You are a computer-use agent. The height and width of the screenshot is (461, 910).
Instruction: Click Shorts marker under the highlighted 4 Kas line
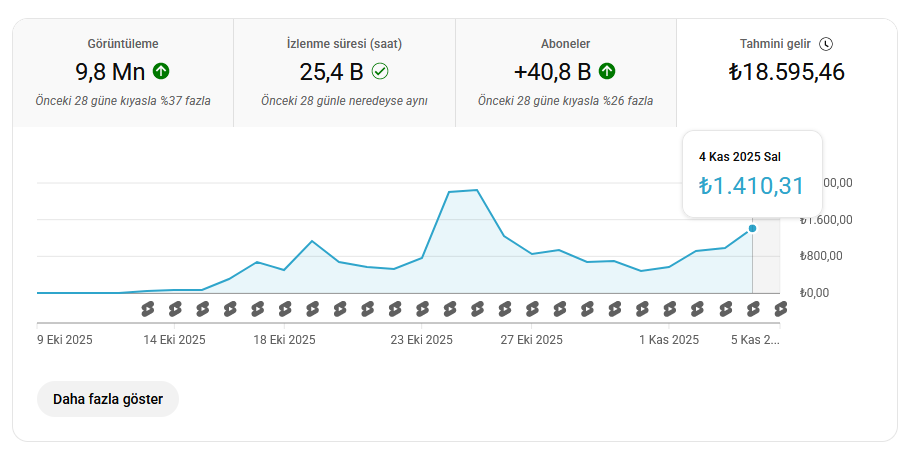coord(753,309)
